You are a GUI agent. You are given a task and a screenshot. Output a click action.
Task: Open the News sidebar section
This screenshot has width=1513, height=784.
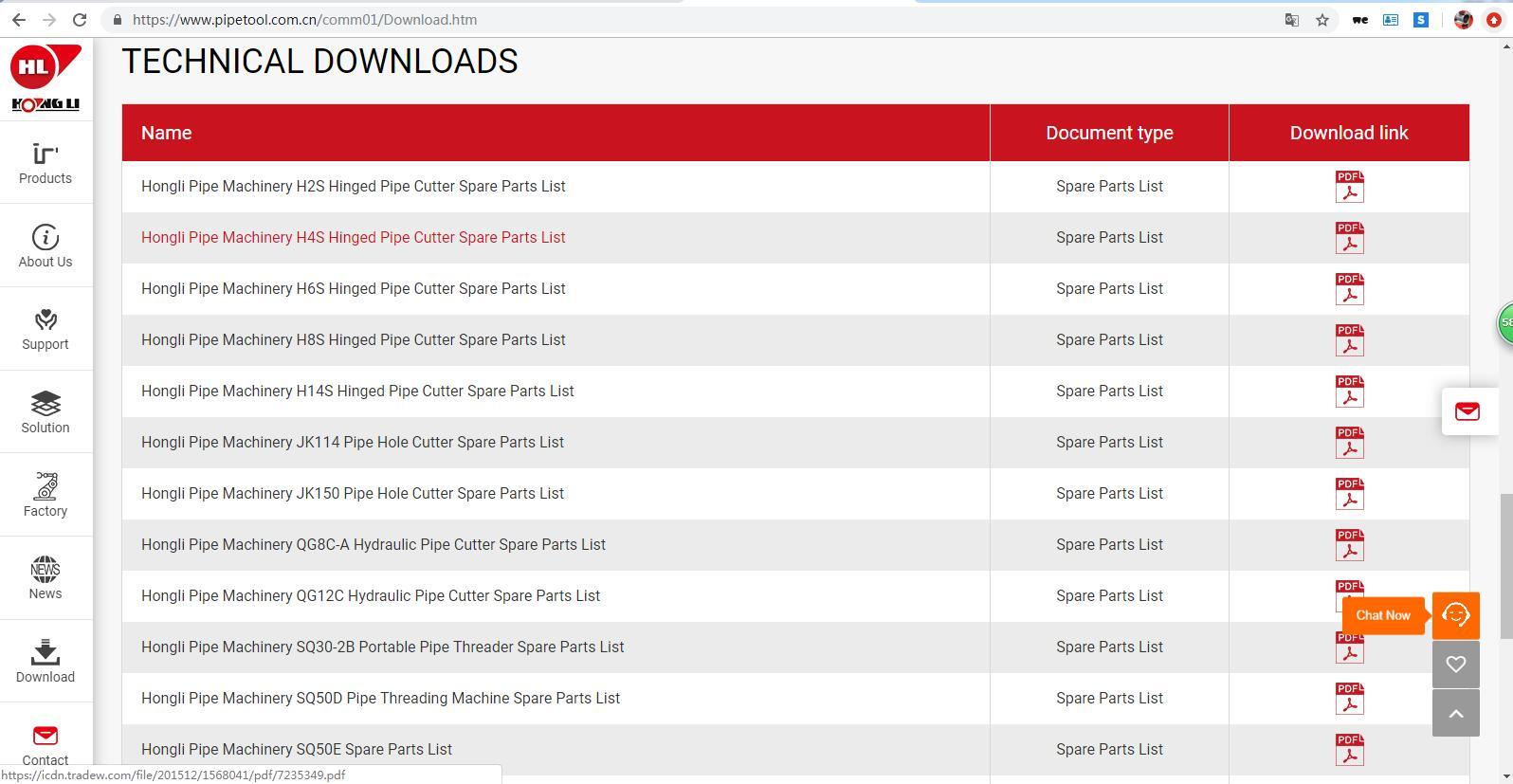click(46, 578)
